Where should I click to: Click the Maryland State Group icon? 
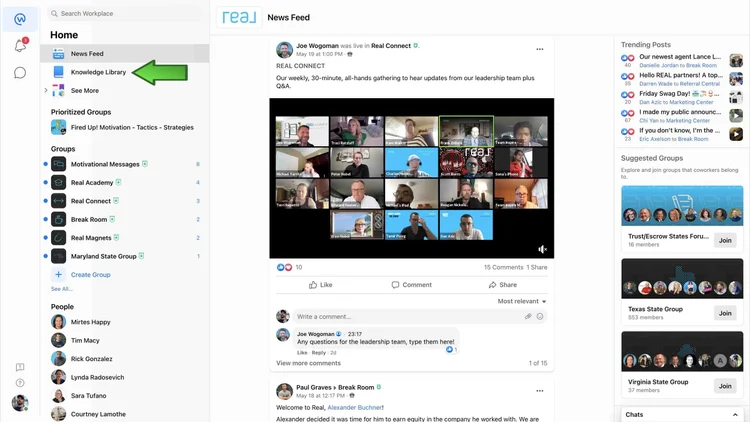pyautogui.click(x=58, y=256)
